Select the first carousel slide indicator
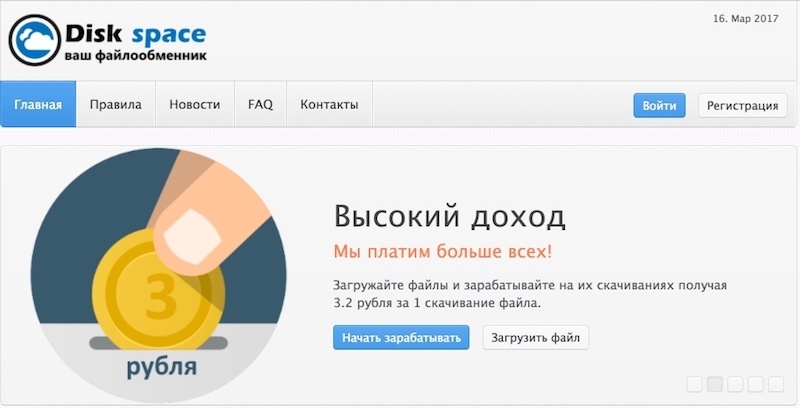This screenshot has width=800, height=408. click(694, 384)
